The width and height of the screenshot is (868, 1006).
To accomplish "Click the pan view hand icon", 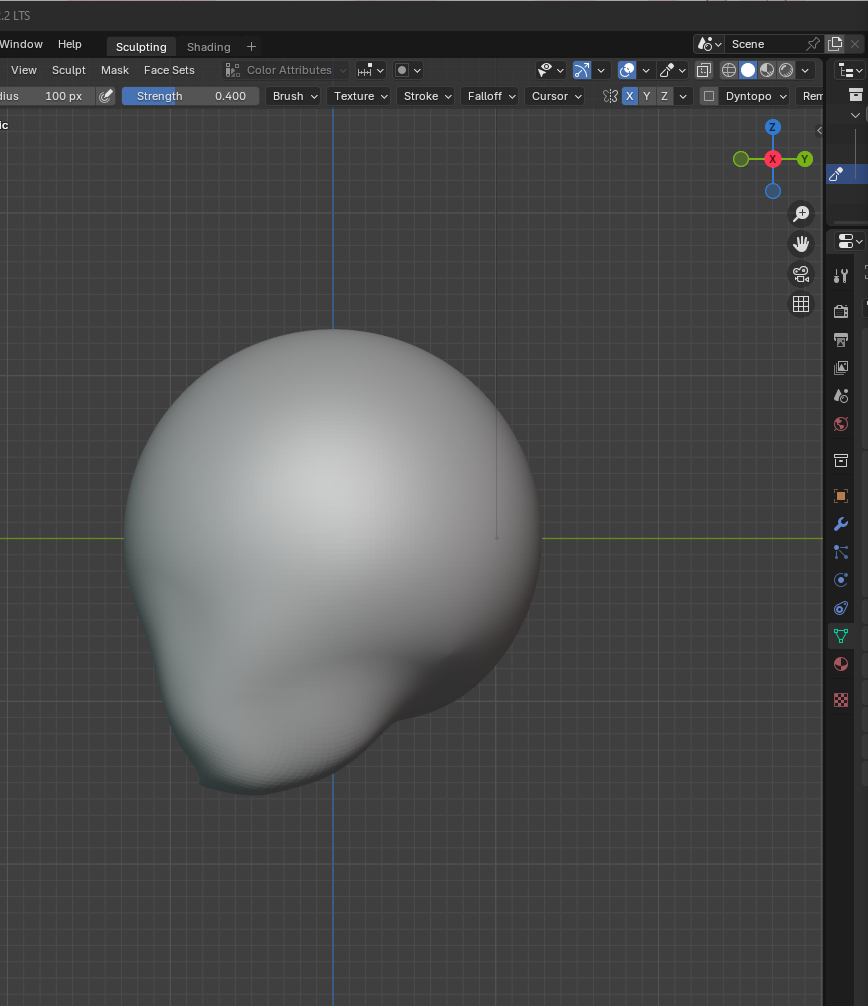I will tap(801, 244).
